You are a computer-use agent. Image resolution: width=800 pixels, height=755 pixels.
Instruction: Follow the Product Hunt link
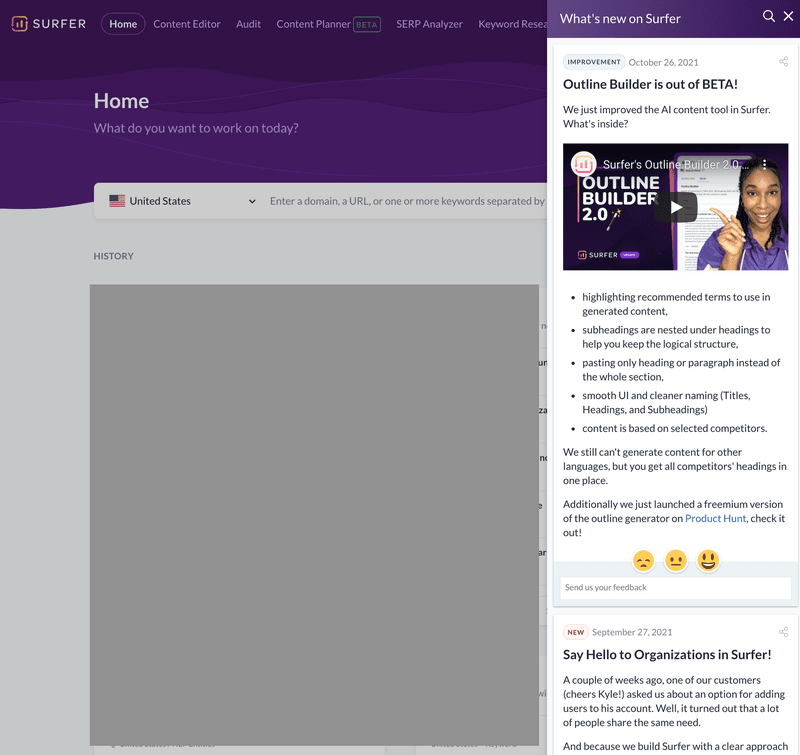[x=715, y=518]
